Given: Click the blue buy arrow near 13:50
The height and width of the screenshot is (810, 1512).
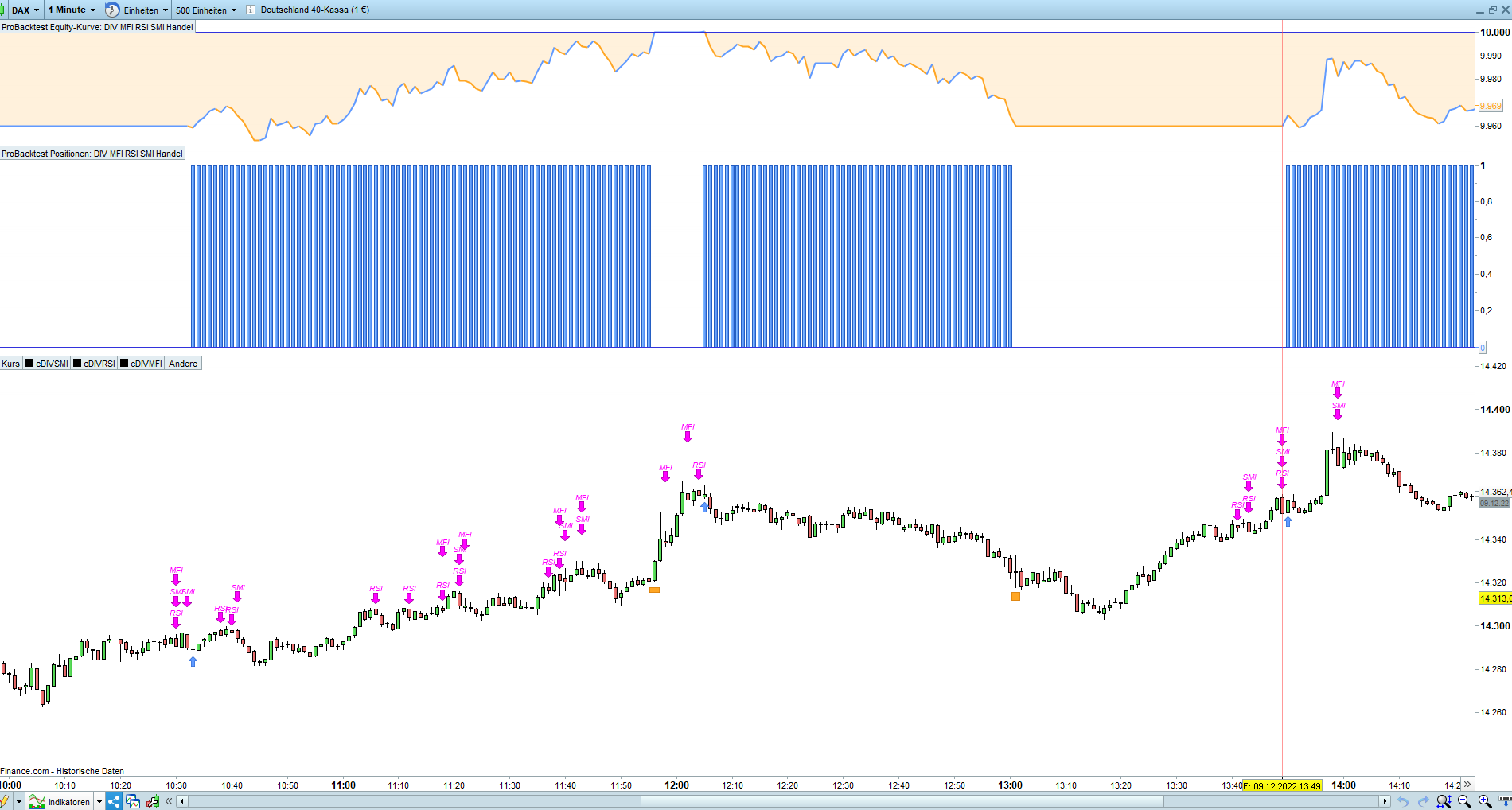Looking at the screenshot, I should (1288, 521).
